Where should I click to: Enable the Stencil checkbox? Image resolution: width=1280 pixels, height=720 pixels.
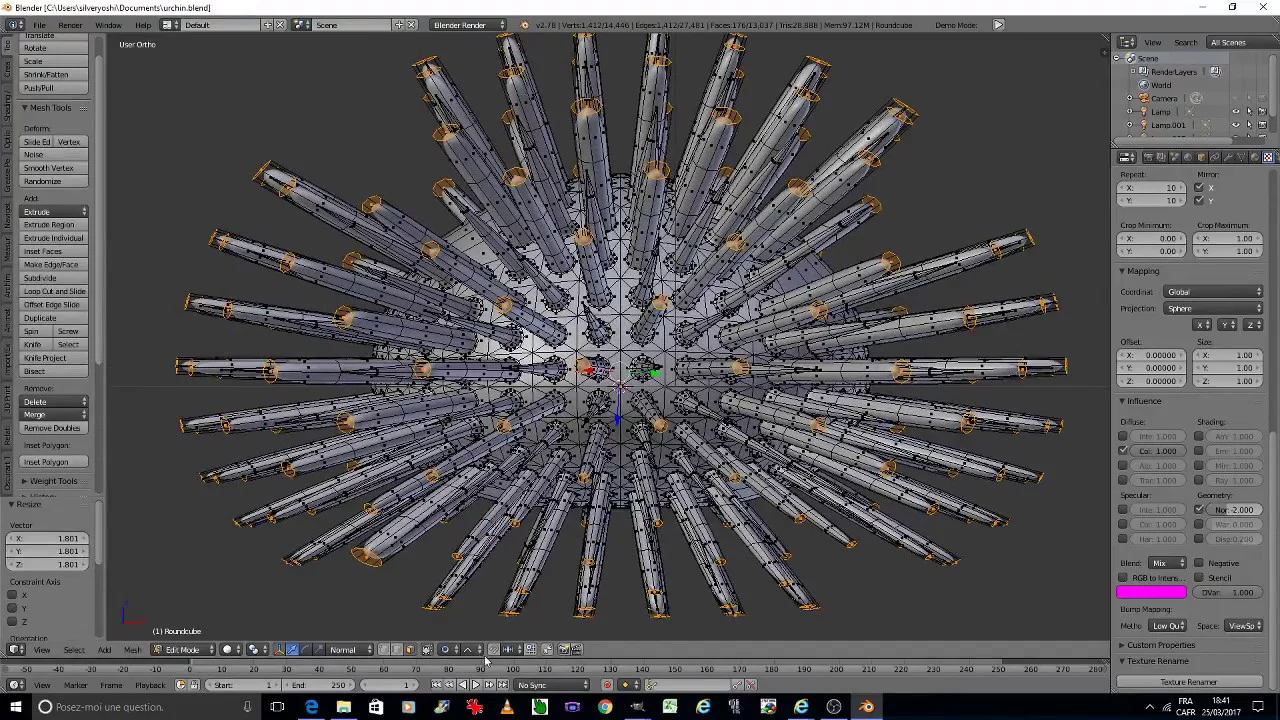[x=1199, y=578]
